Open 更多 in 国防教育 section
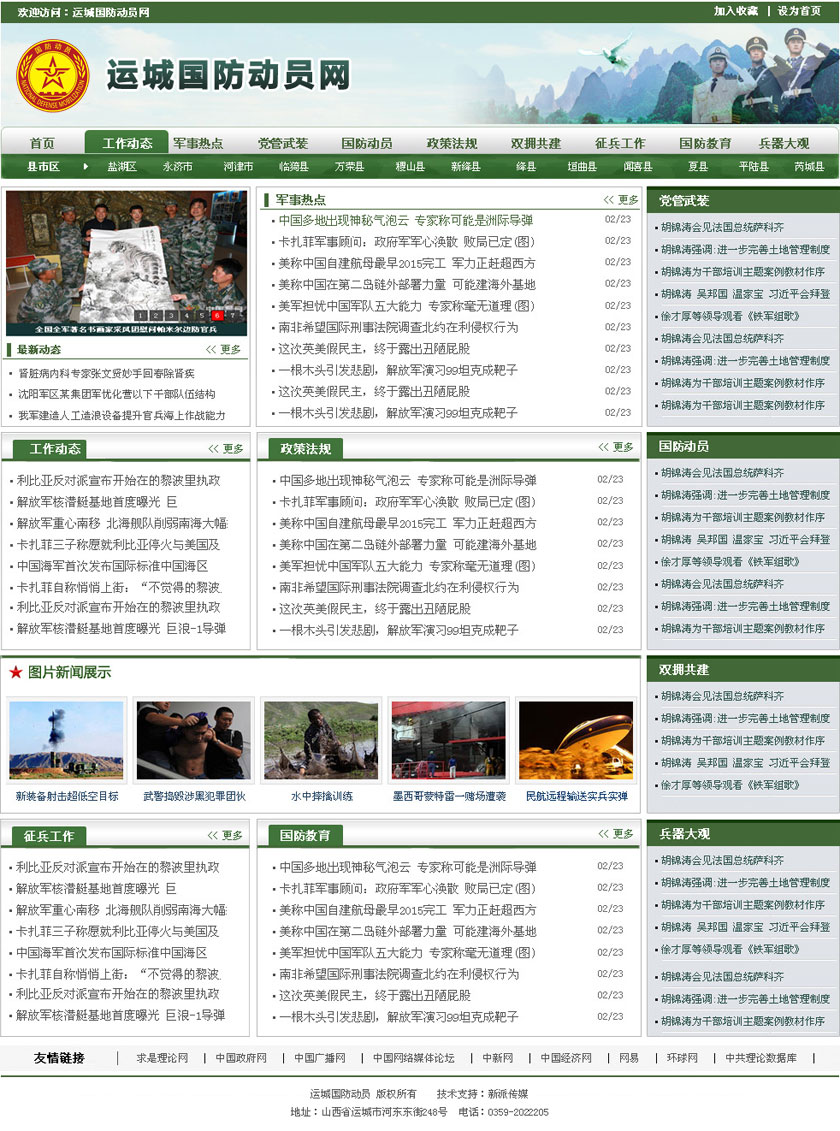Image resolution: width=840 pixels, height=1131 pixels. 616,834
